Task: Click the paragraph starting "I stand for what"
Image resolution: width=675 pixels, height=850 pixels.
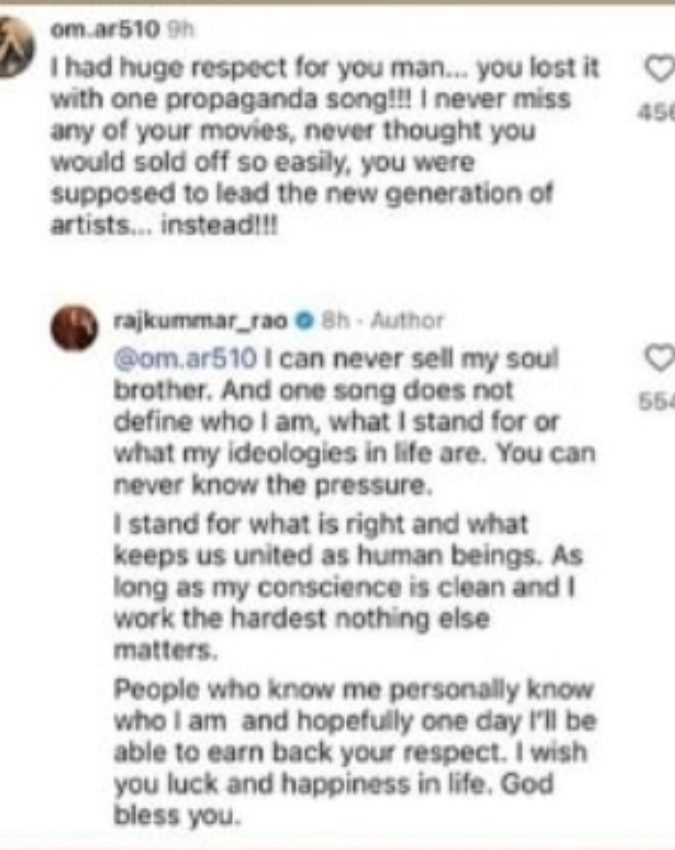Action: [x=347, y=587]
